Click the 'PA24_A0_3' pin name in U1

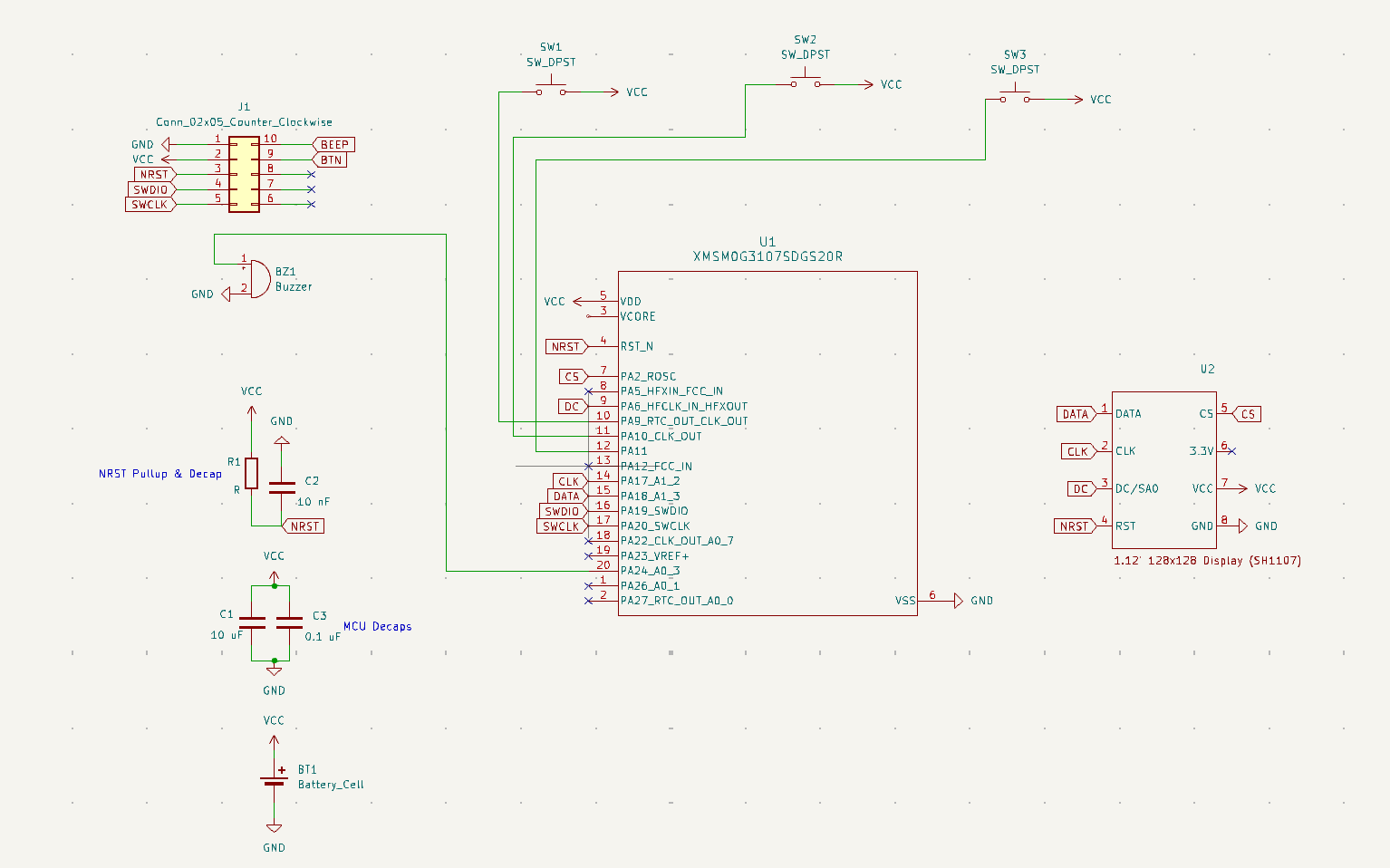coord(651,571)
